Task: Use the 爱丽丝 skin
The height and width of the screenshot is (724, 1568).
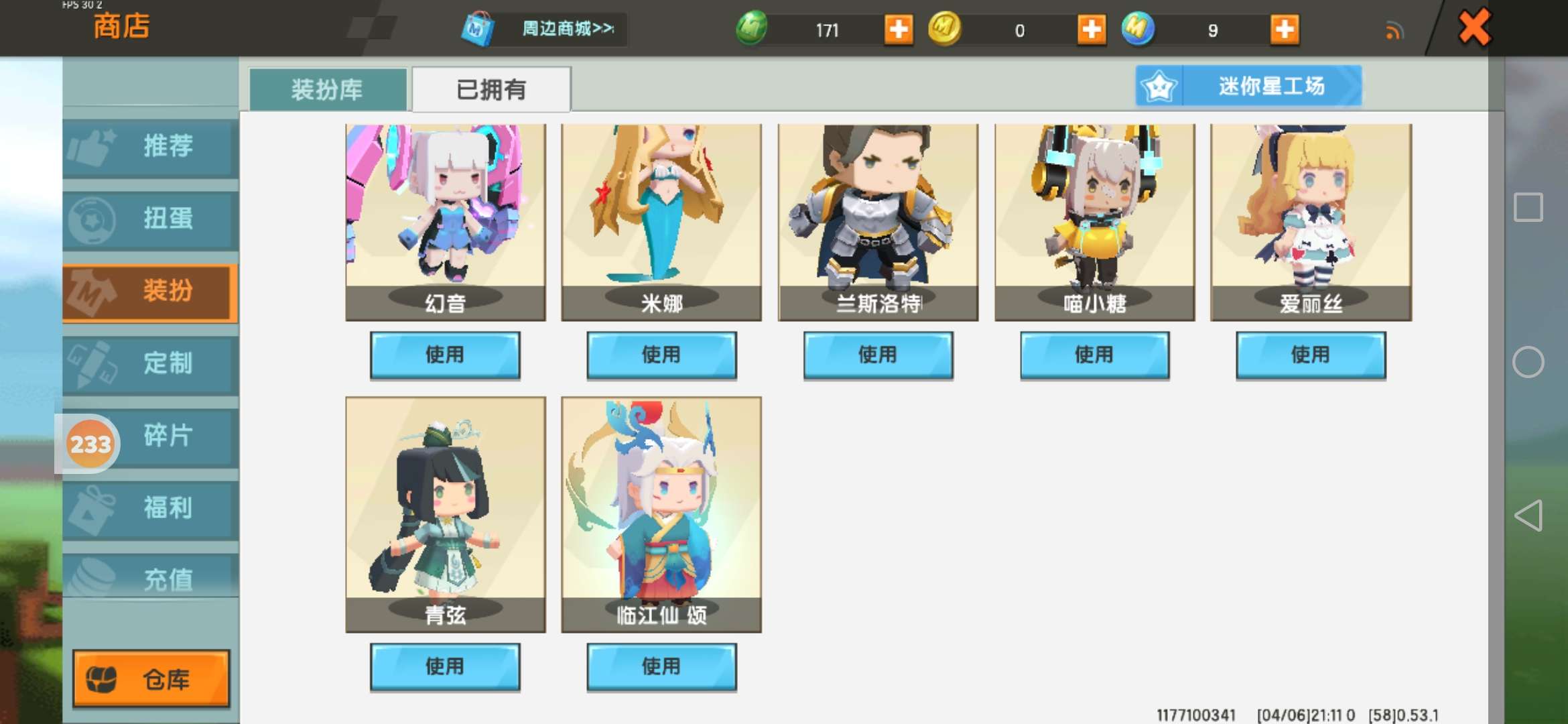Action: click(1311, 355)
